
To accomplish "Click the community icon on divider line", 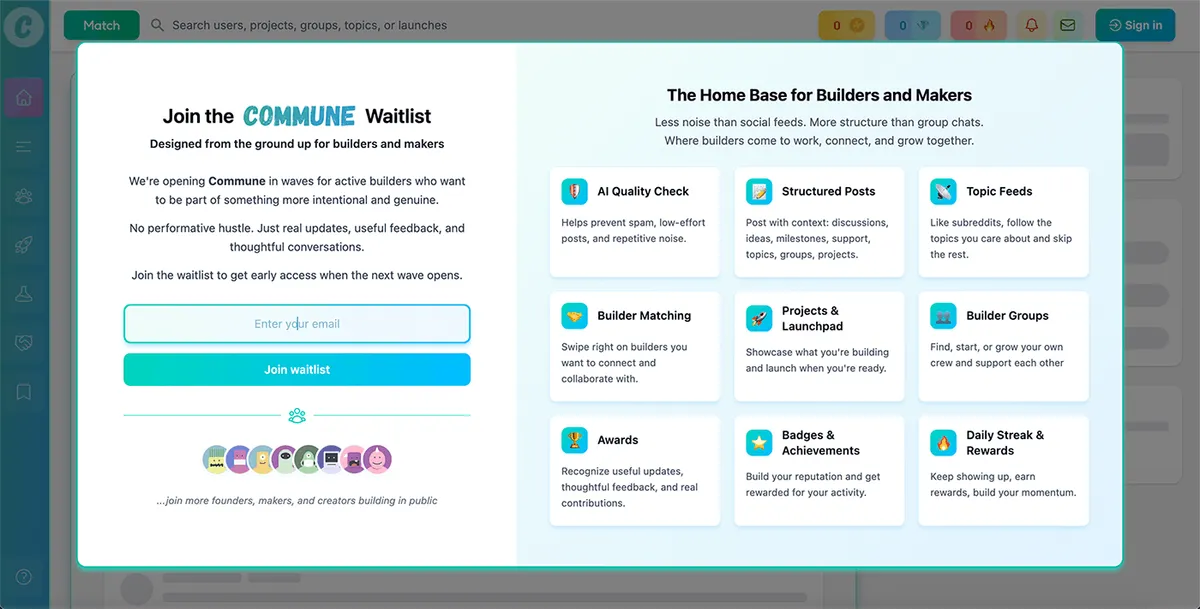I will coord(297,415).
